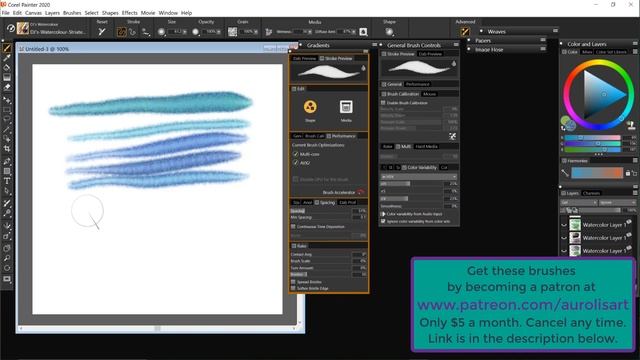
Task: Toggle Color variability from Audio Input
Action: [383, 213]
